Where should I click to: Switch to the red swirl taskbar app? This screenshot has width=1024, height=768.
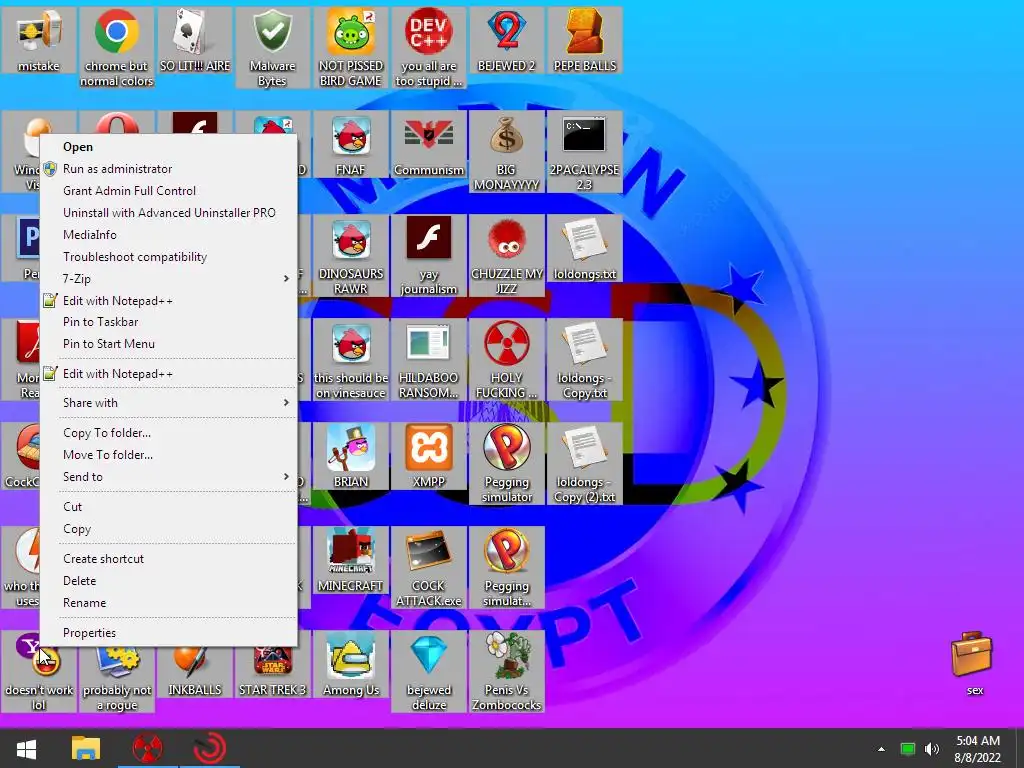coord(210,748)
